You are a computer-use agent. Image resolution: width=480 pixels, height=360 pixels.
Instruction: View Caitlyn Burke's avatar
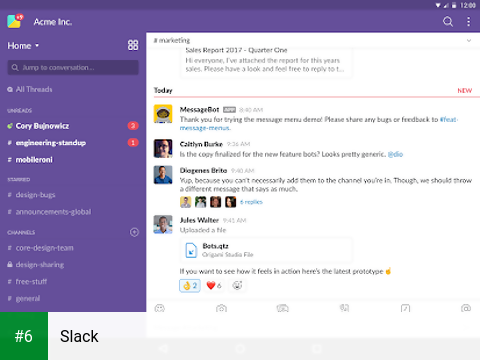pos(163,148)
